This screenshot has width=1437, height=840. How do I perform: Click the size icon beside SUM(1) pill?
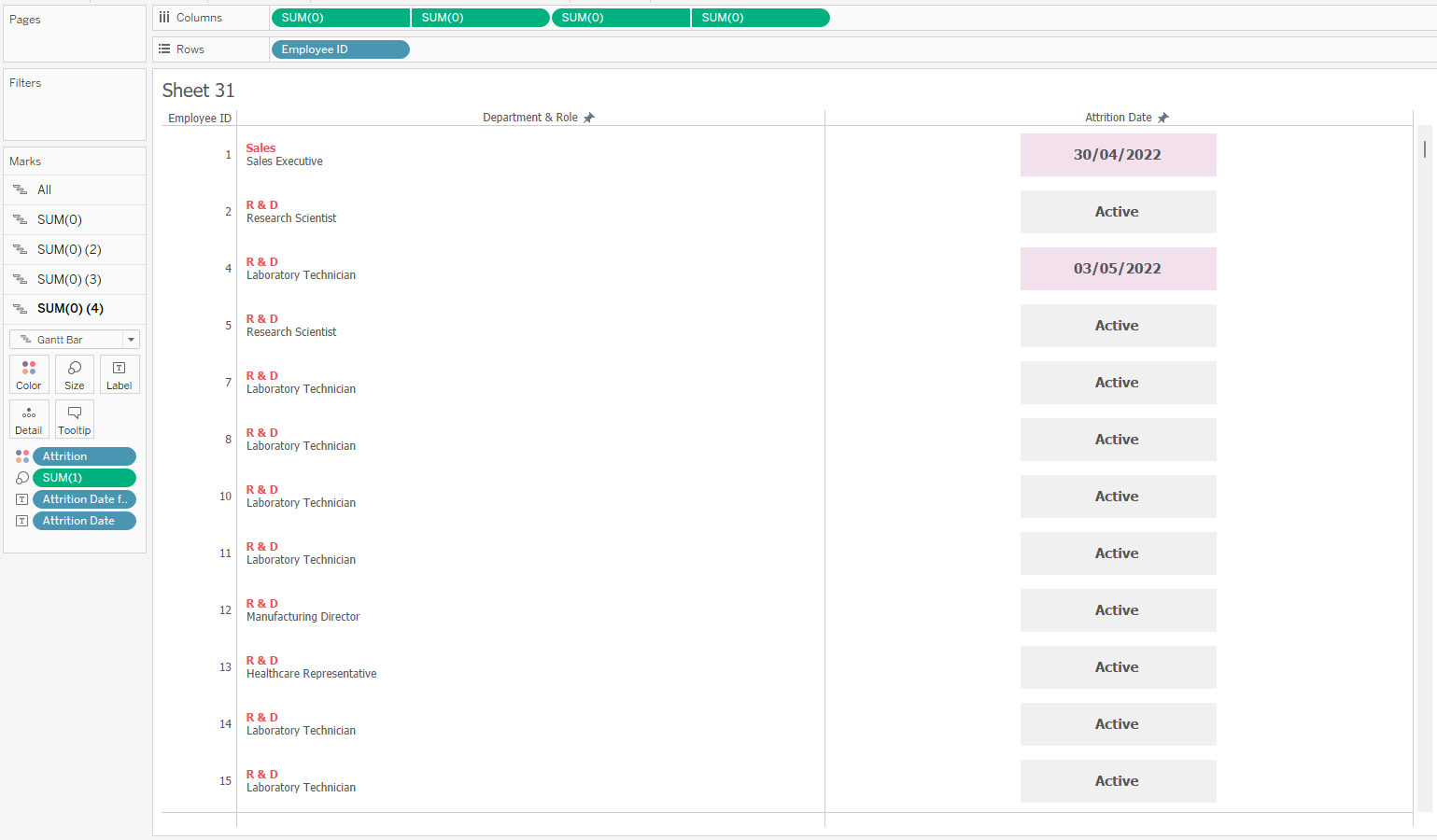[x=22, y=478]
